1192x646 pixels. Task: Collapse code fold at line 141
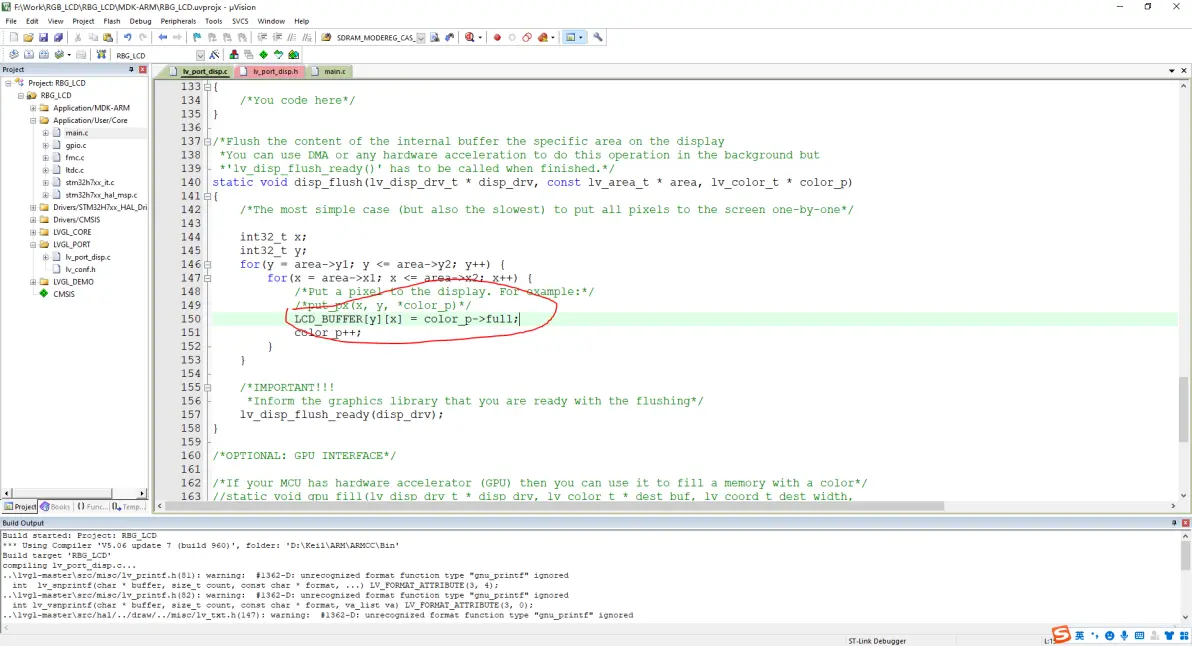tap(208, 196)
